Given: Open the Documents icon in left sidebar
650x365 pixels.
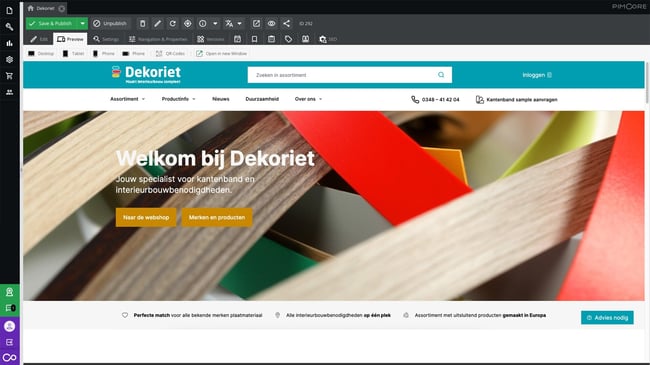Looking at the screenshot, I should pos(9,10).
